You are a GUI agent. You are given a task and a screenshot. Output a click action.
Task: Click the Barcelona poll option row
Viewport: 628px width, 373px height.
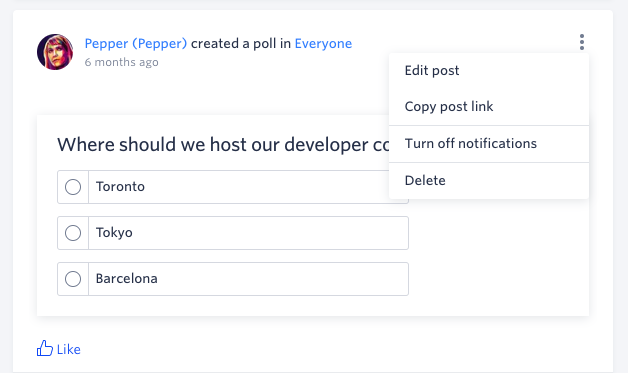click(233, 279)
